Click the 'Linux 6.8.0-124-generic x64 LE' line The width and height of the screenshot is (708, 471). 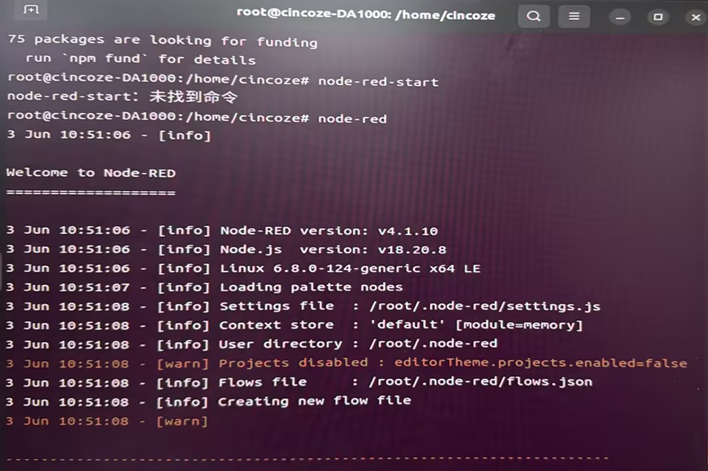(243, 268)
